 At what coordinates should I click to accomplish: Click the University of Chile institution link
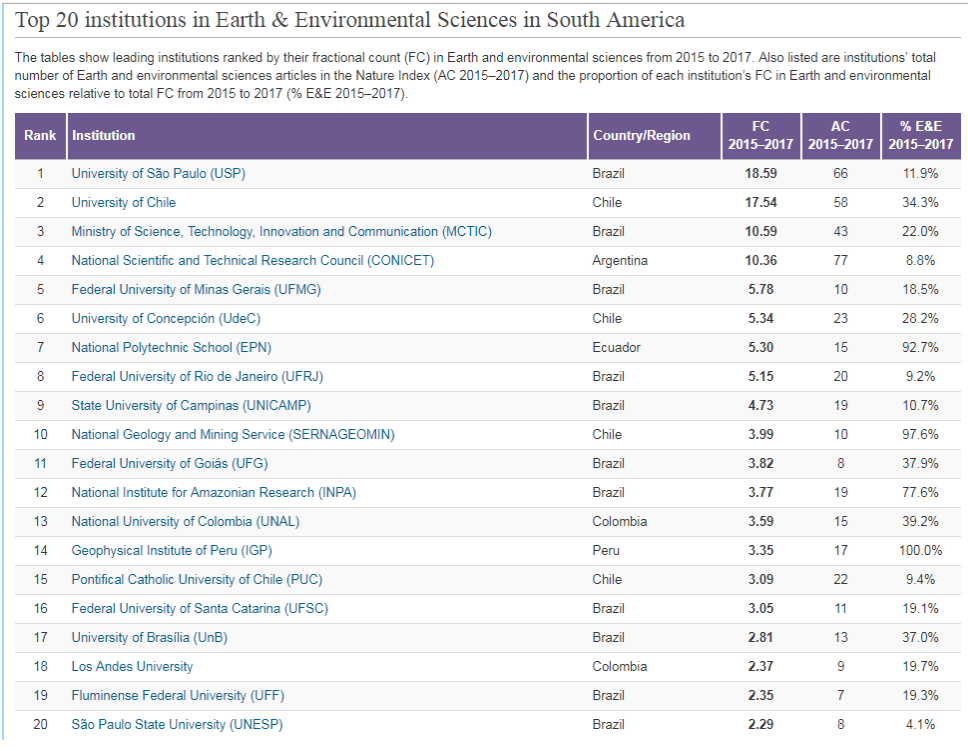tap(123, 202)
